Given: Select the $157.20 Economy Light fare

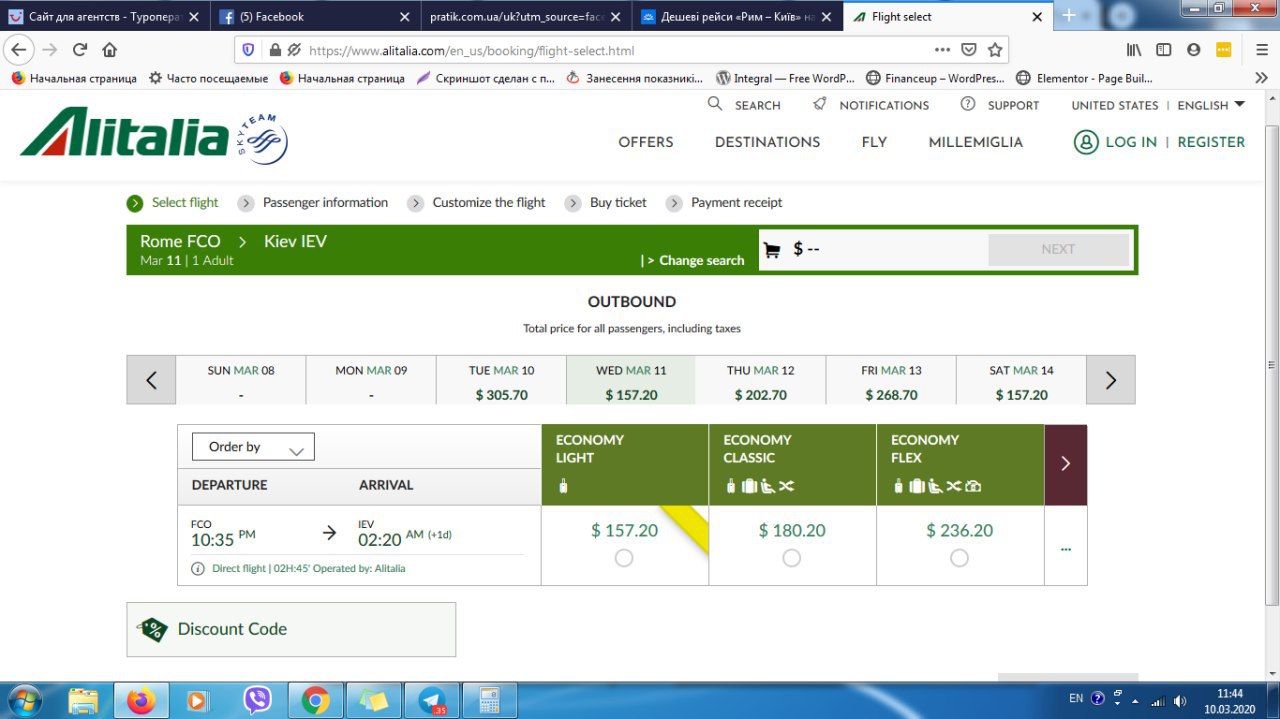Looking at the screenshot, I should click(624, 558).
